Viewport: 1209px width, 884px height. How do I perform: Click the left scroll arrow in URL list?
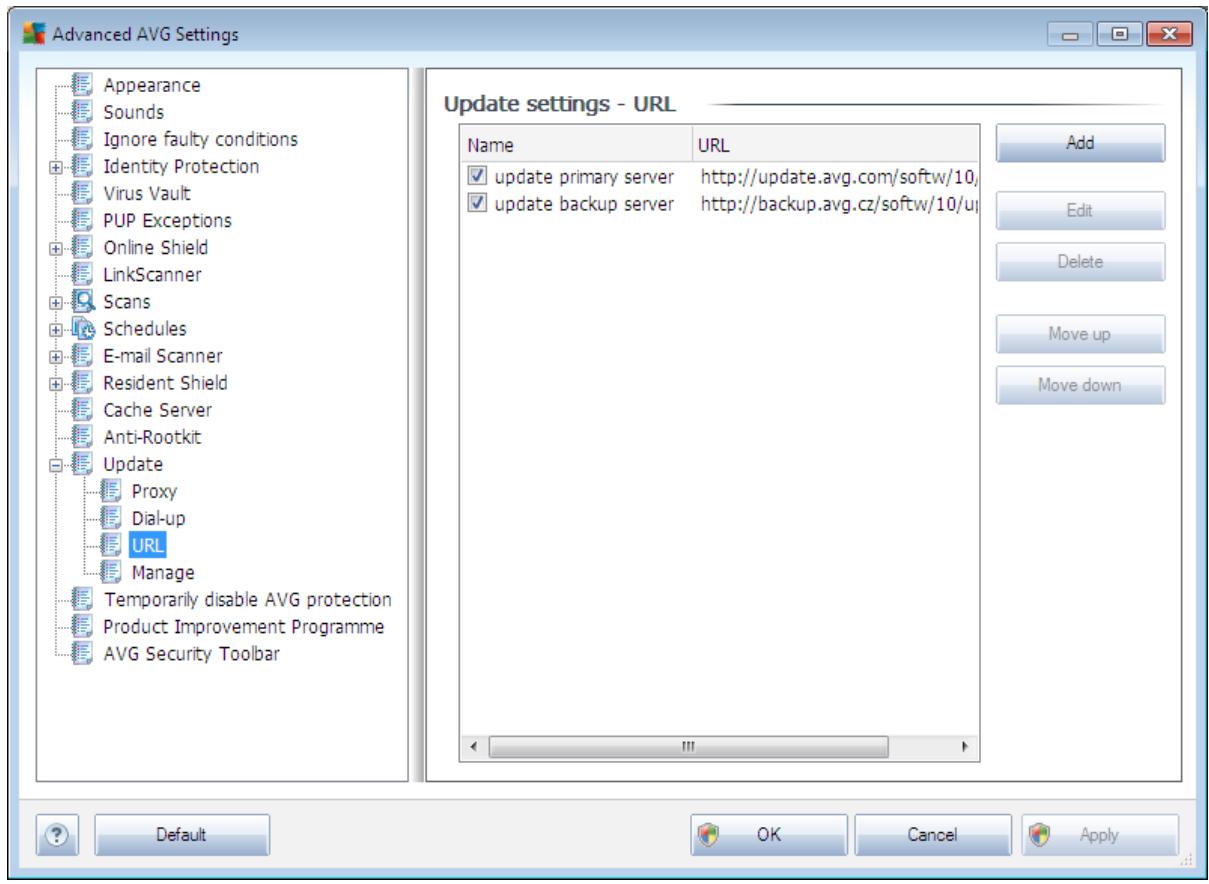[475, 747]
